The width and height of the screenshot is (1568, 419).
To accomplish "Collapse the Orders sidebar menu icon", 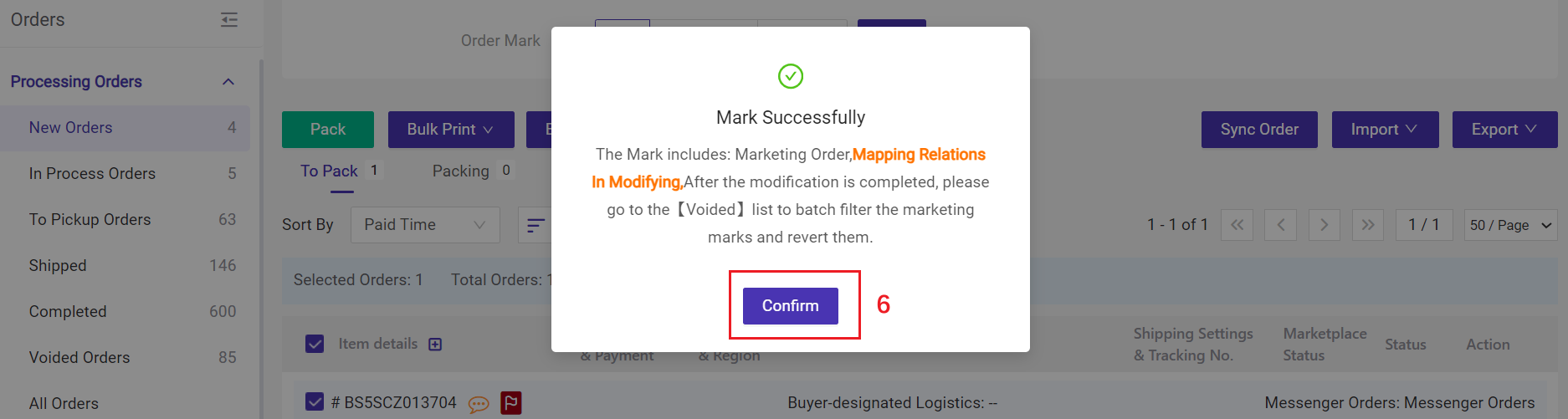I will 228,19.
